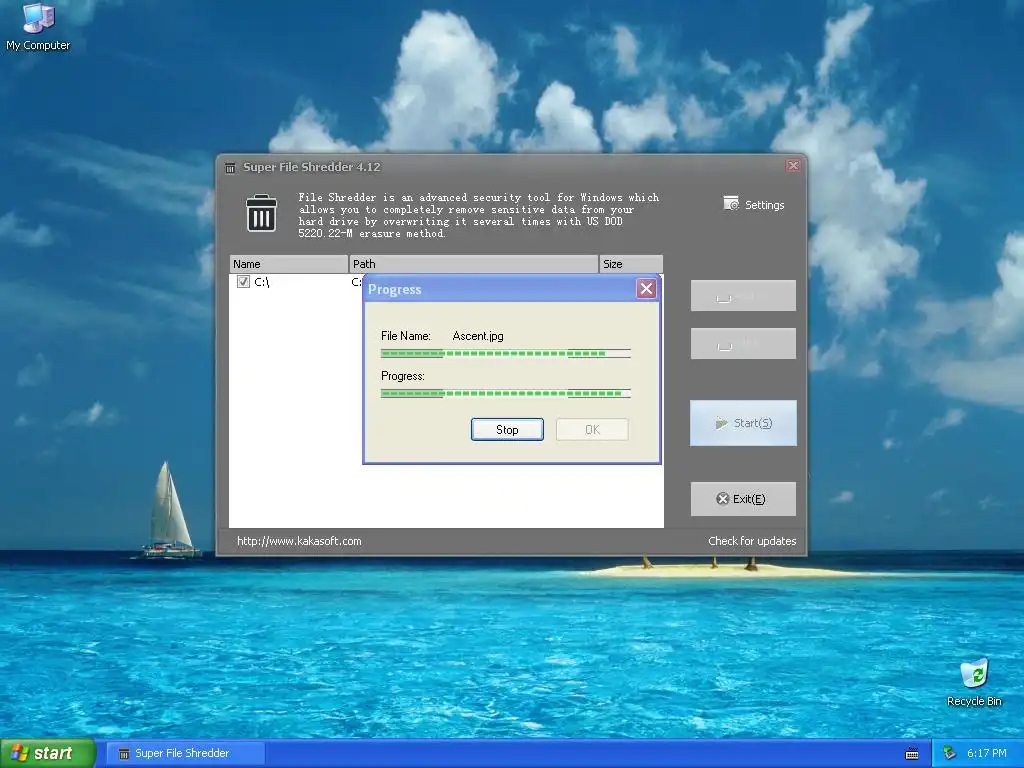Click the large trash can shredder icon
Viewport: 1024px width, 768px height.
(261, 213)
